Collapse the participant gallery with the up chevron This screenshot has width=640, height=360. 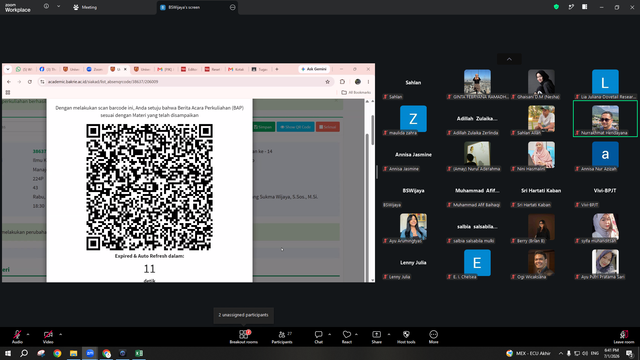click(509, 59)
